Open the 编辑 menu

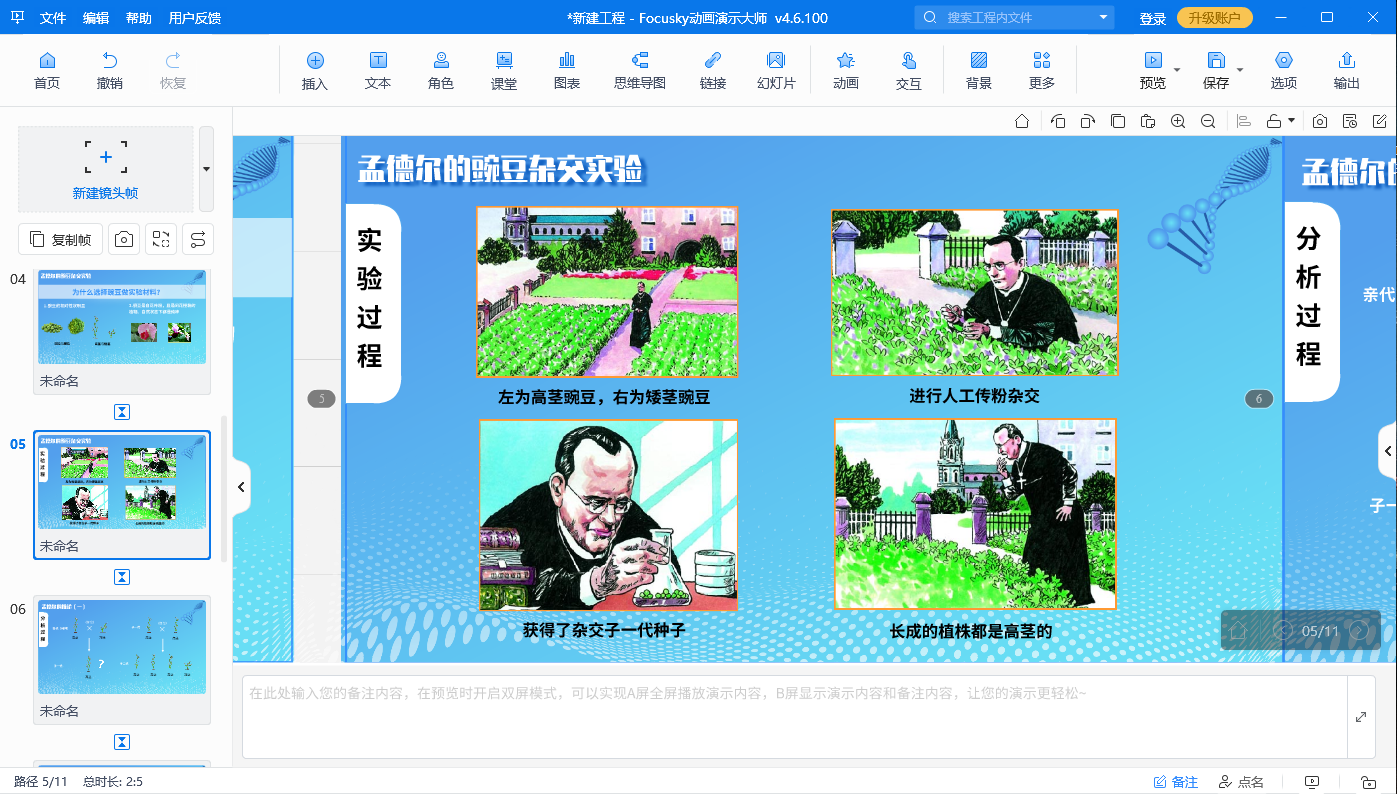(x=96, y=18)
